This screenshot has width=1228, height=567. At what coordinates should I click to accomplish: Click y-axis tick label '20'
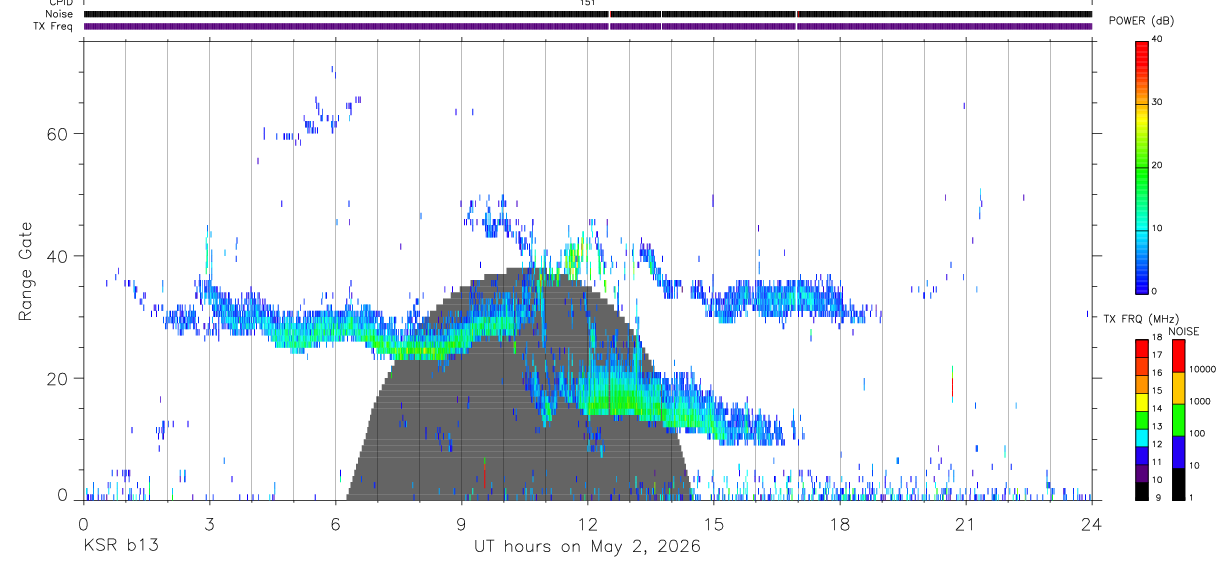55,378
